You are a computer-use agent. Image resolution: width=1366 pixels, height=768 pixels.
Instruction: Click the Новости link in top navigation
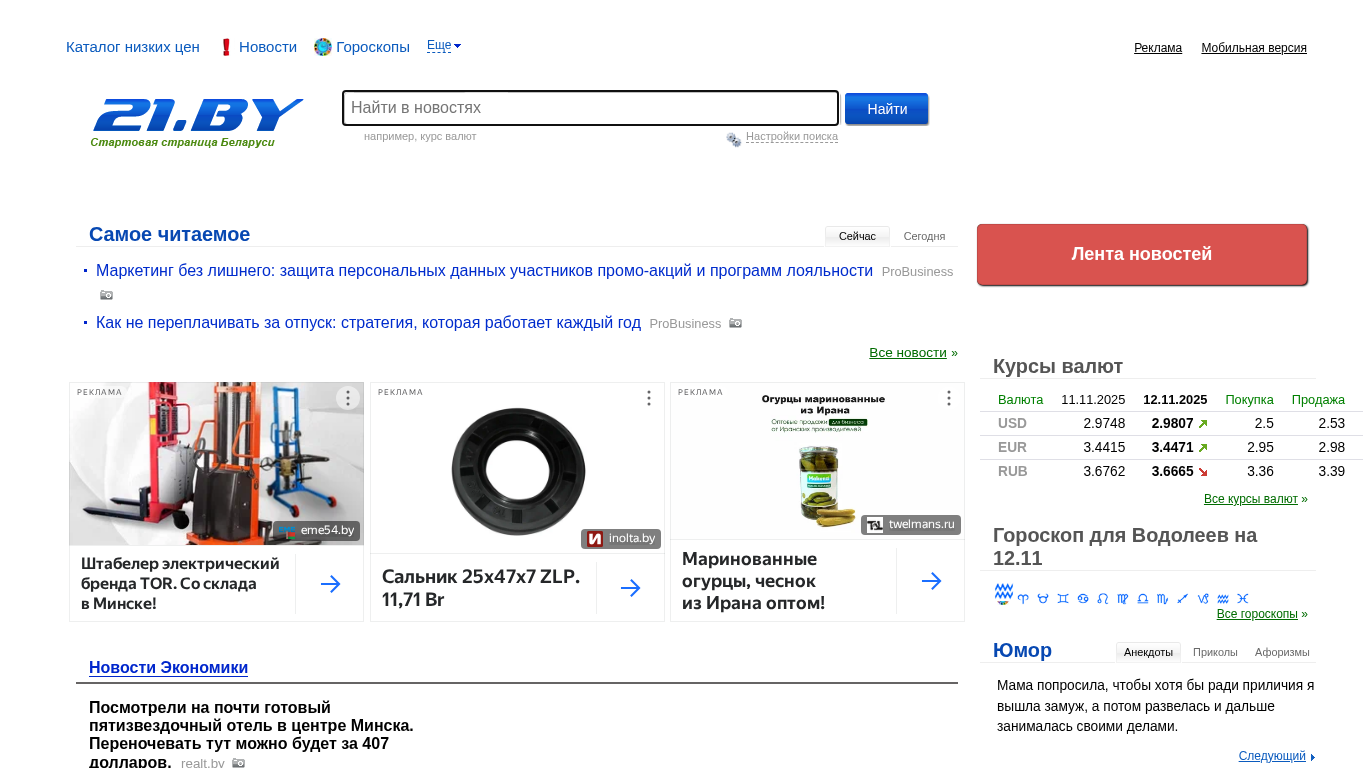point(268,47)
